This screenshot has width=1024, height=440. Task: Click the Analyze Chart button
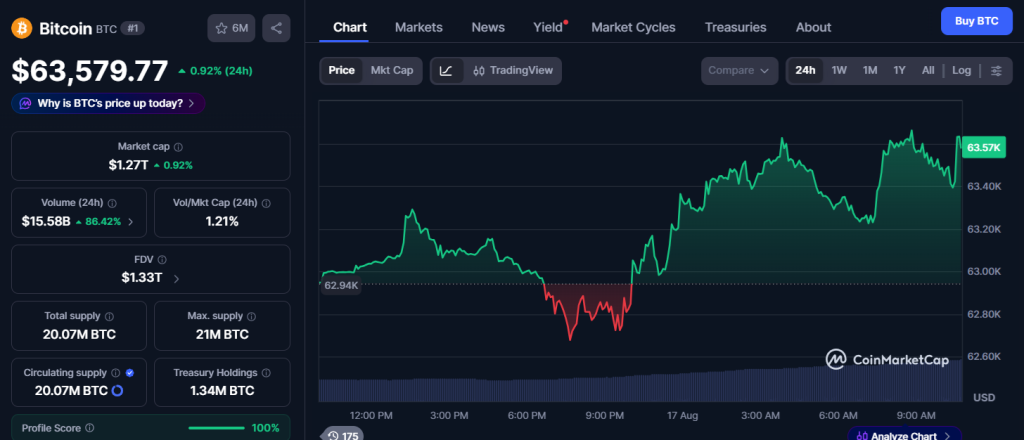[904, 434]
